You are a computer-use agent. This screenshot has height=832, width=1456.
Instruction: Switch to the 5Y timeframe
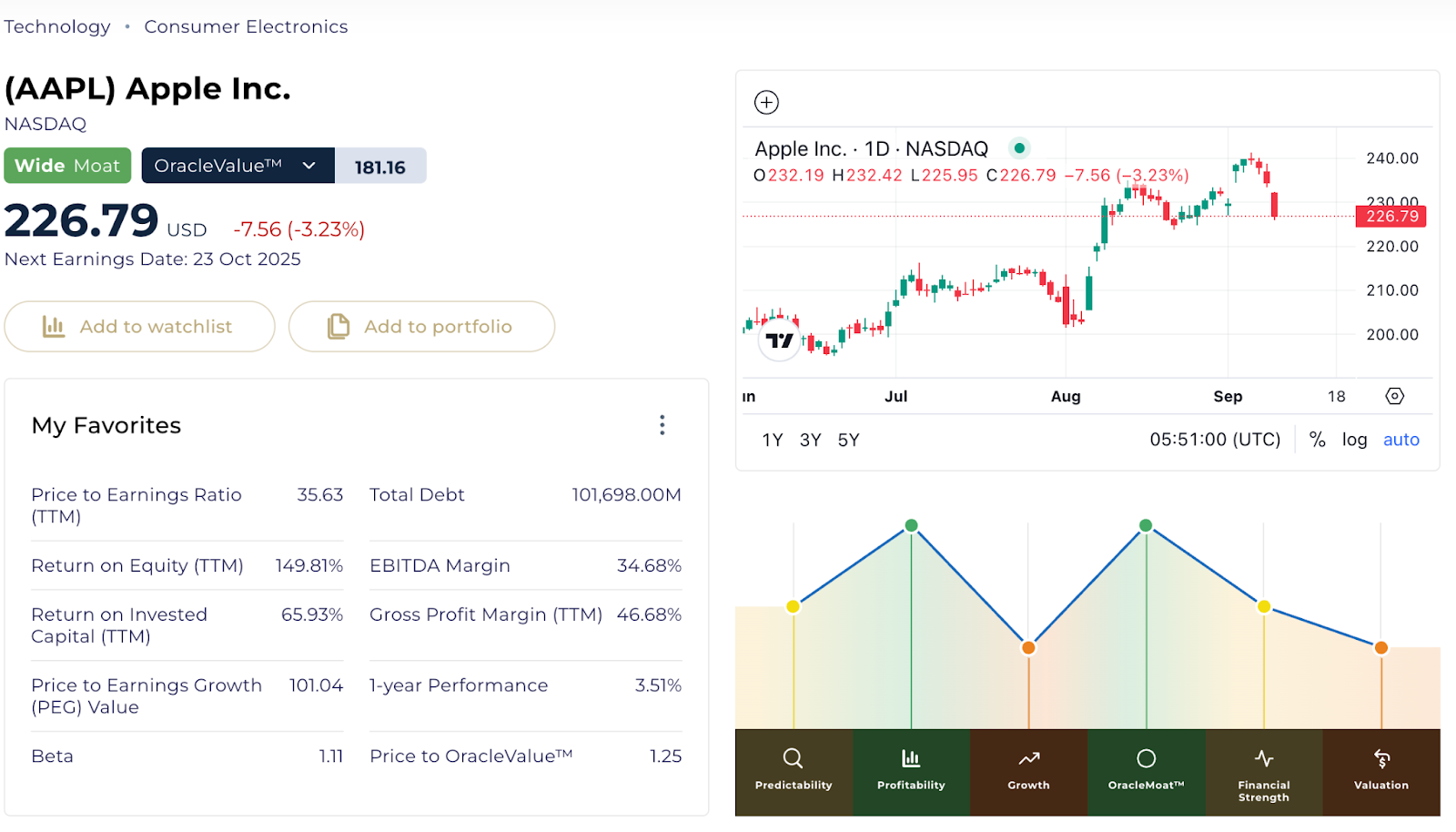[x=848, y=440]
